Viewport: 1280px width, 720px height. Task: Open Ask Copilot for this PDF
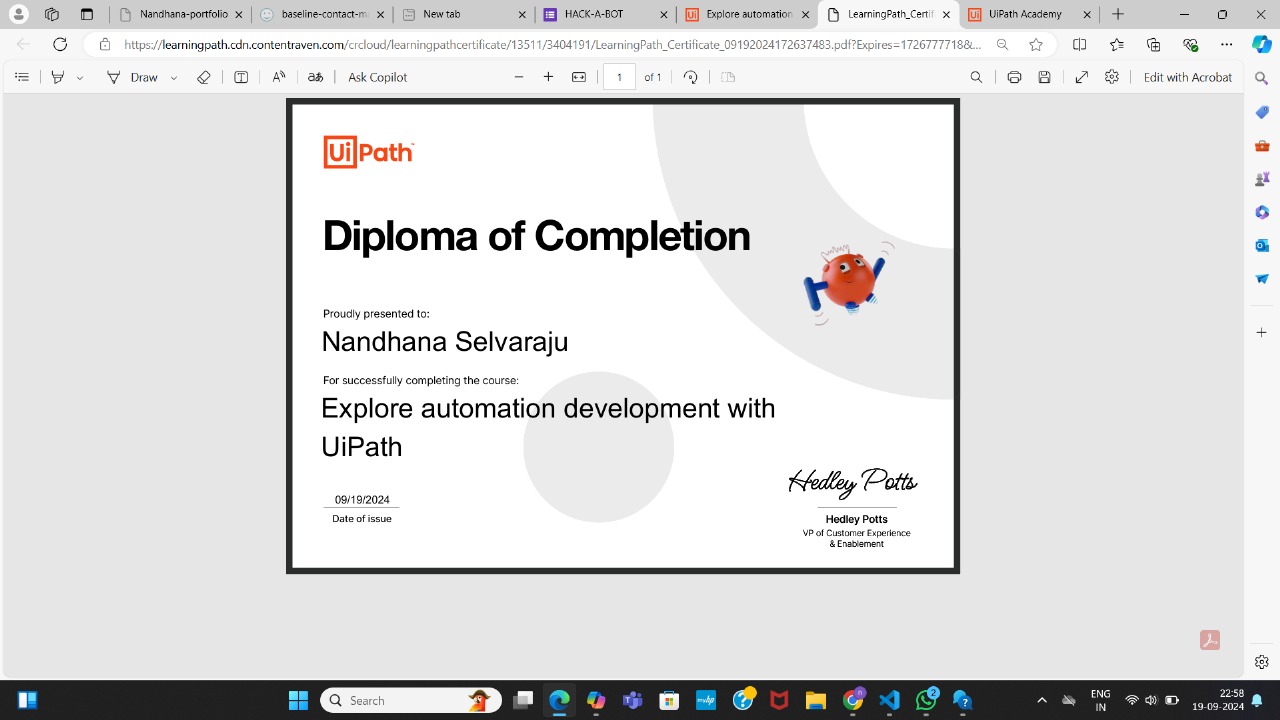pos(377,77)
